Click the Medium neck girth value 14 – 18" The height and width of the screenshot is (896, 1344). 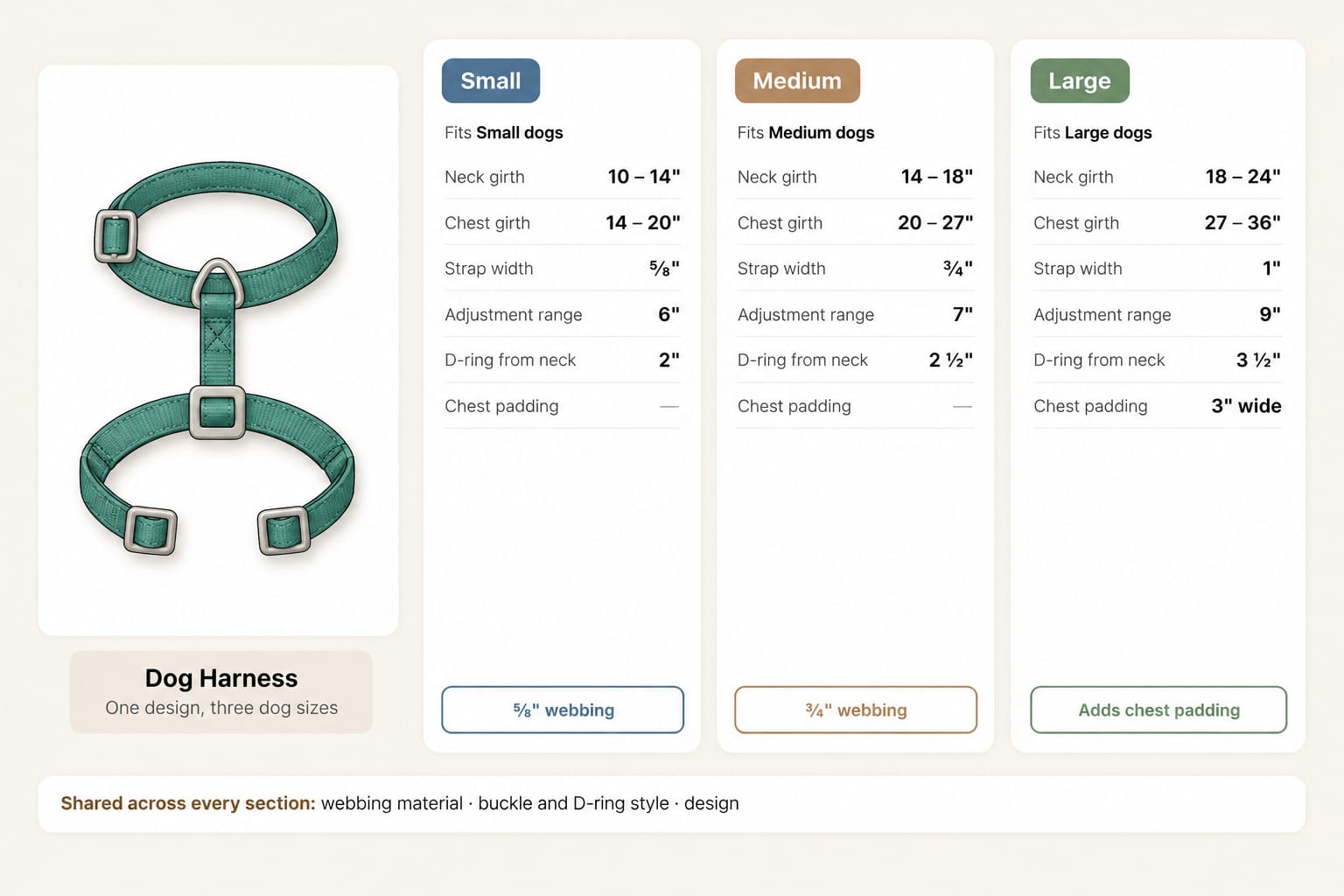click(937, 177)
